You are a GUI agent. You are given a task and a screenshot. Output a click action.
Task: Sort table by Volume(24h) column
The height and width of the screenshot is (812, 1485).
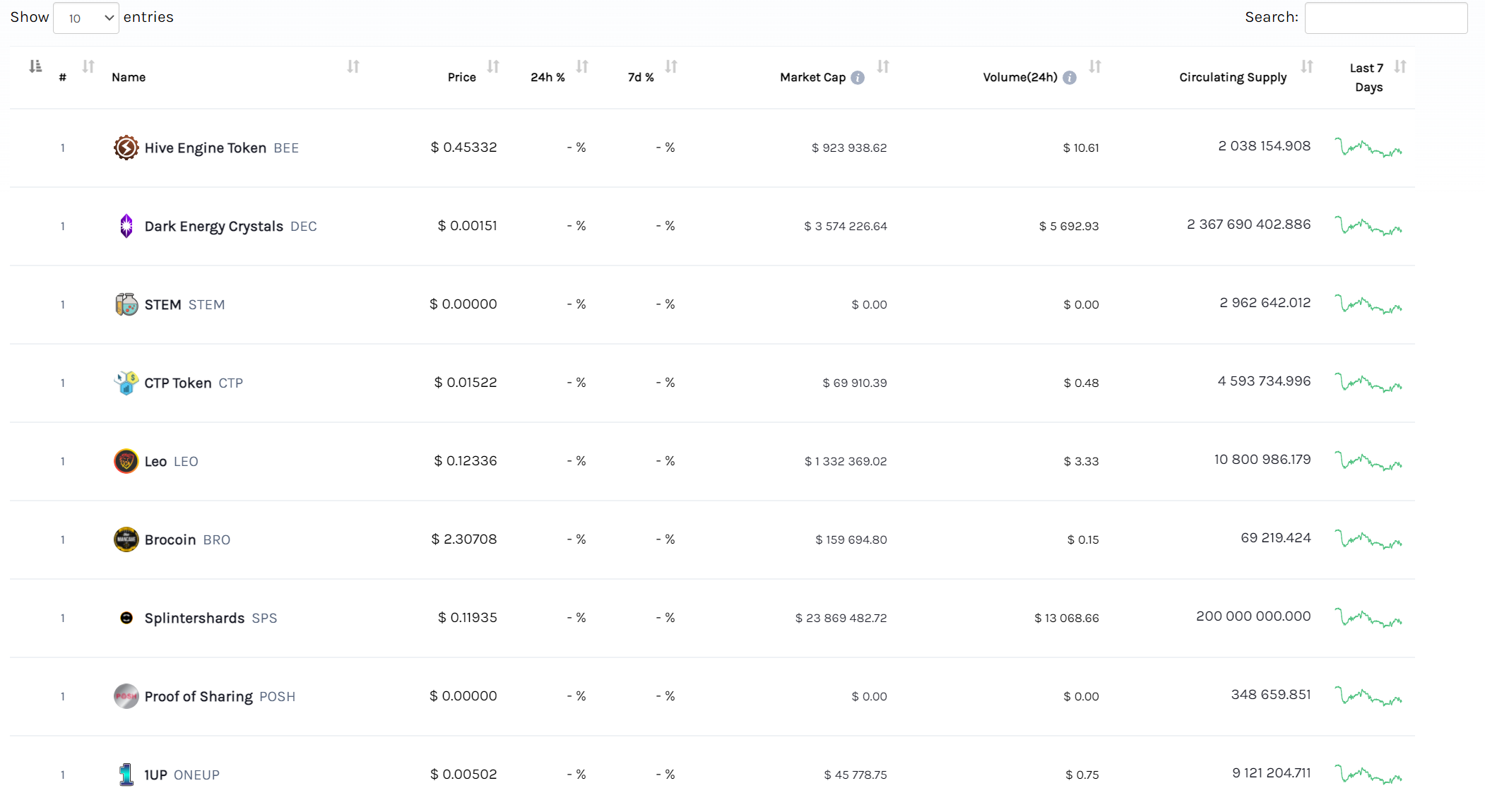(1095, 66)
